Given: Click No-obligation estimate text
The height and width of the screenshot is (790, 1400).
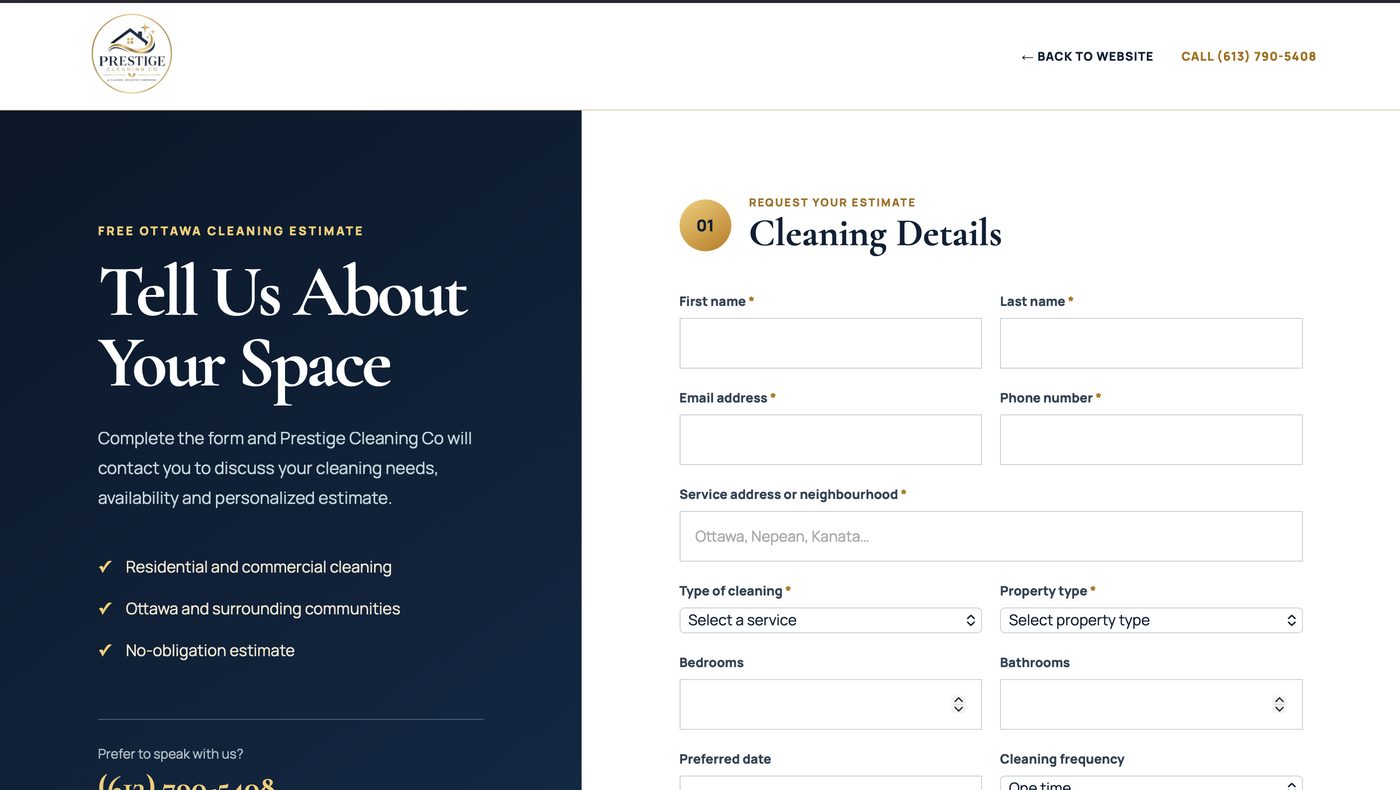Looking at the screenshot, I should 210,651.
